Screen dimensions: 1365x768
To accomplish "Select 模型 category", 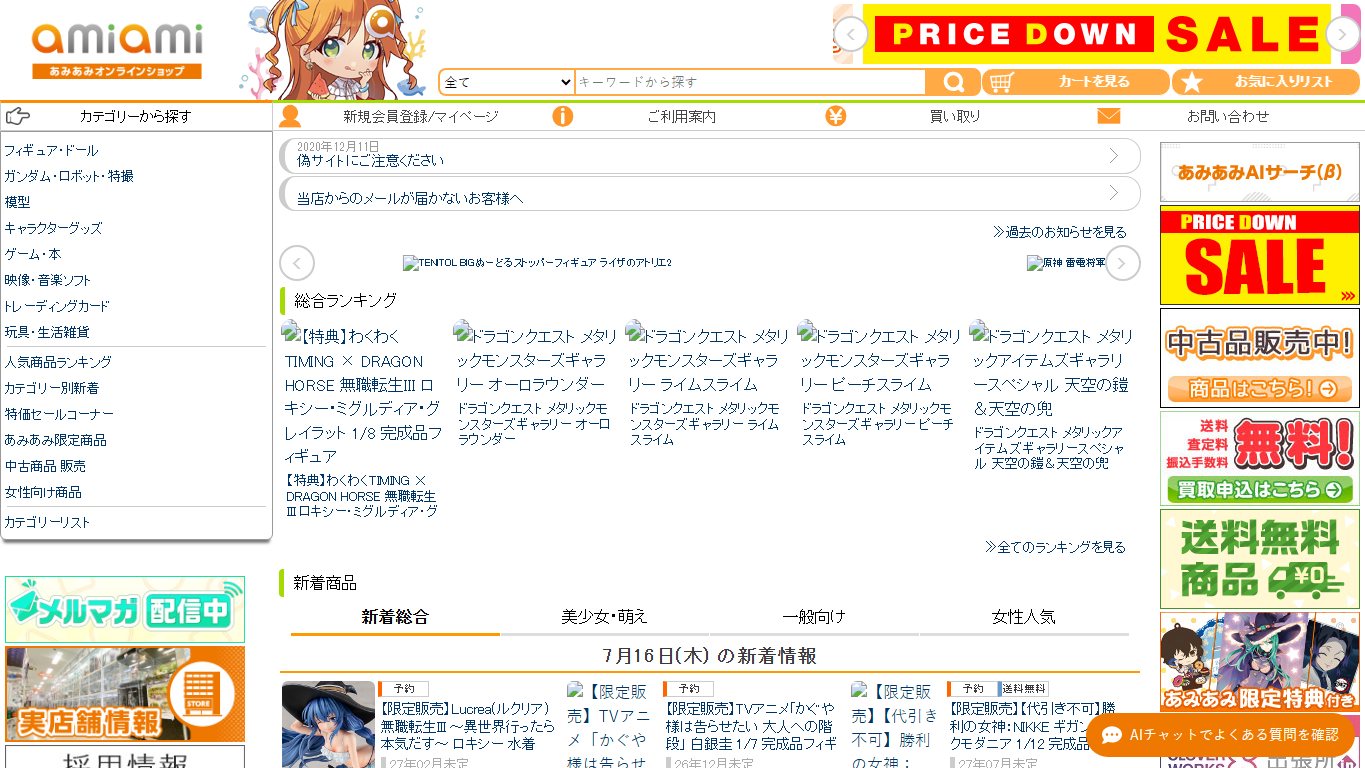I will click(17, 202).
